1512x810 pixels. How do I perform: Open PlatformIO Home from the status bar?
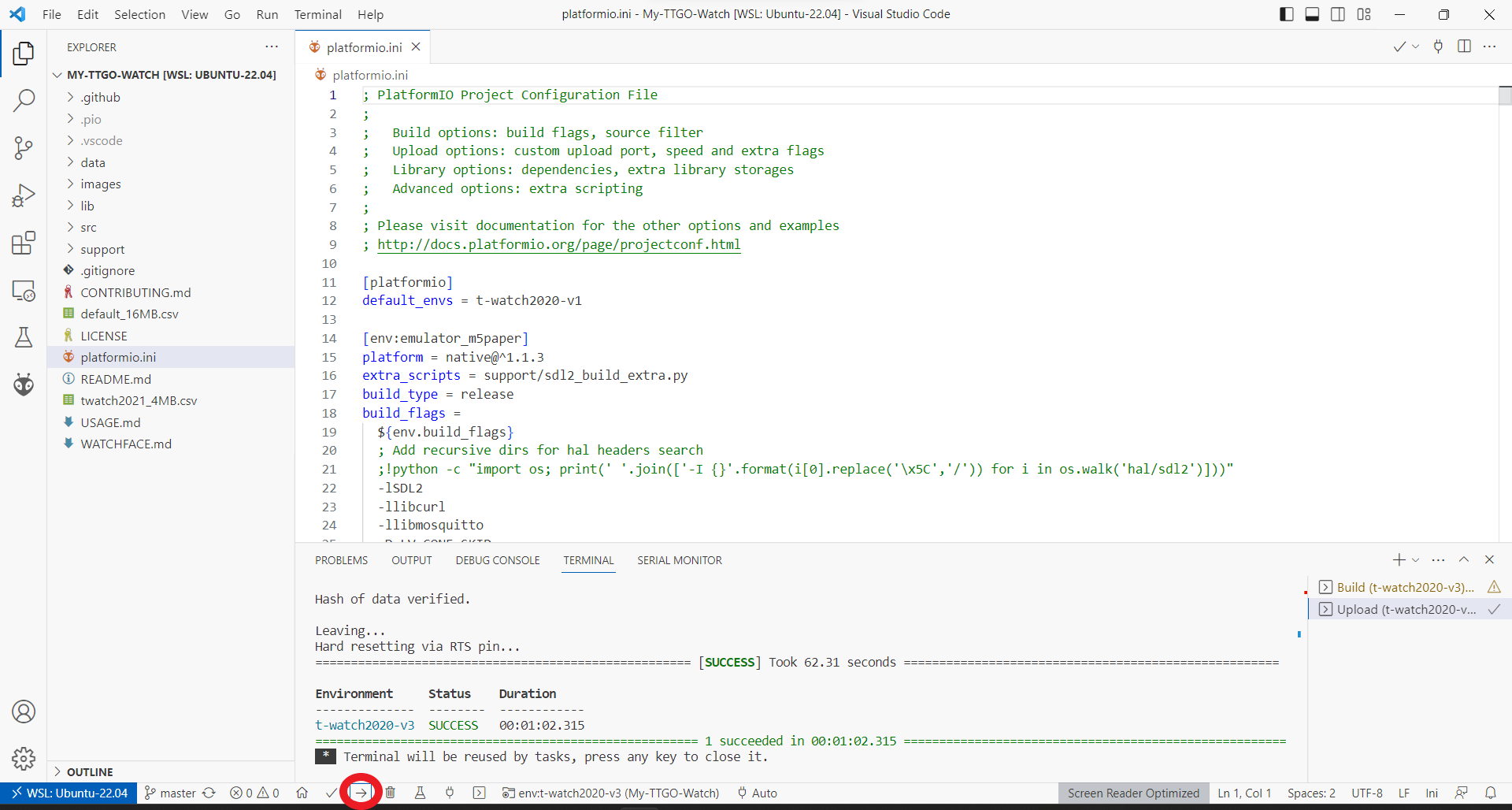point(302,793)
